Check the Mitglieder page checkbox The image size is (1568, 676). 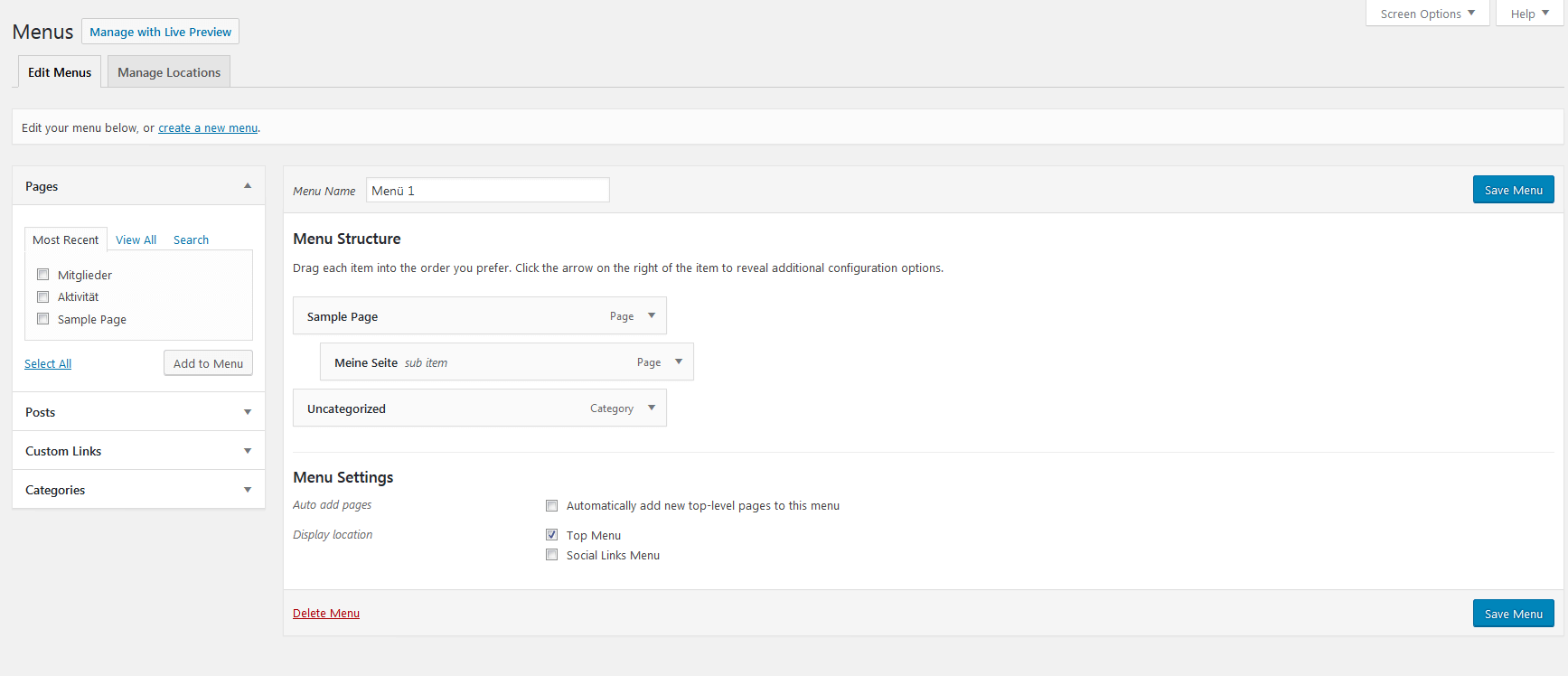click(42, 275)
